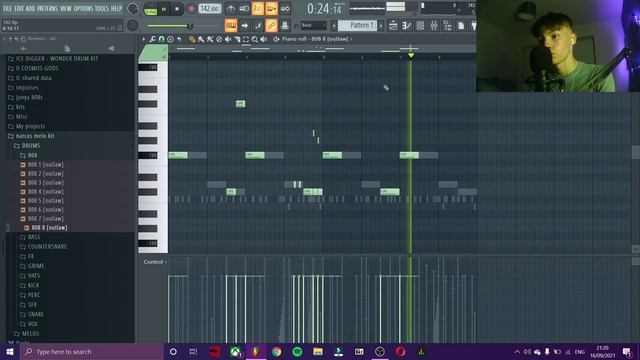The width and height of the screenshot is (640, 360).
Task: Open the Piano roll view icon
Action: (407, 26)
